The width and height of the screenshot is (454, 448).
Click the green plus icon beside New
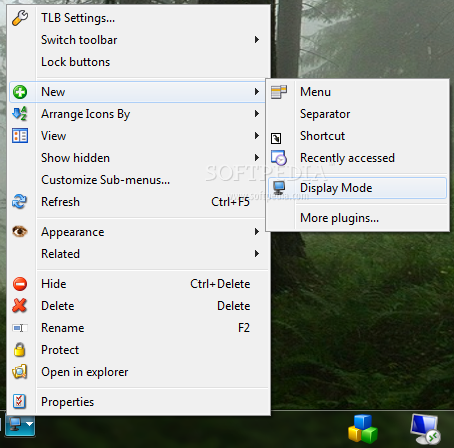pos(20,92)
